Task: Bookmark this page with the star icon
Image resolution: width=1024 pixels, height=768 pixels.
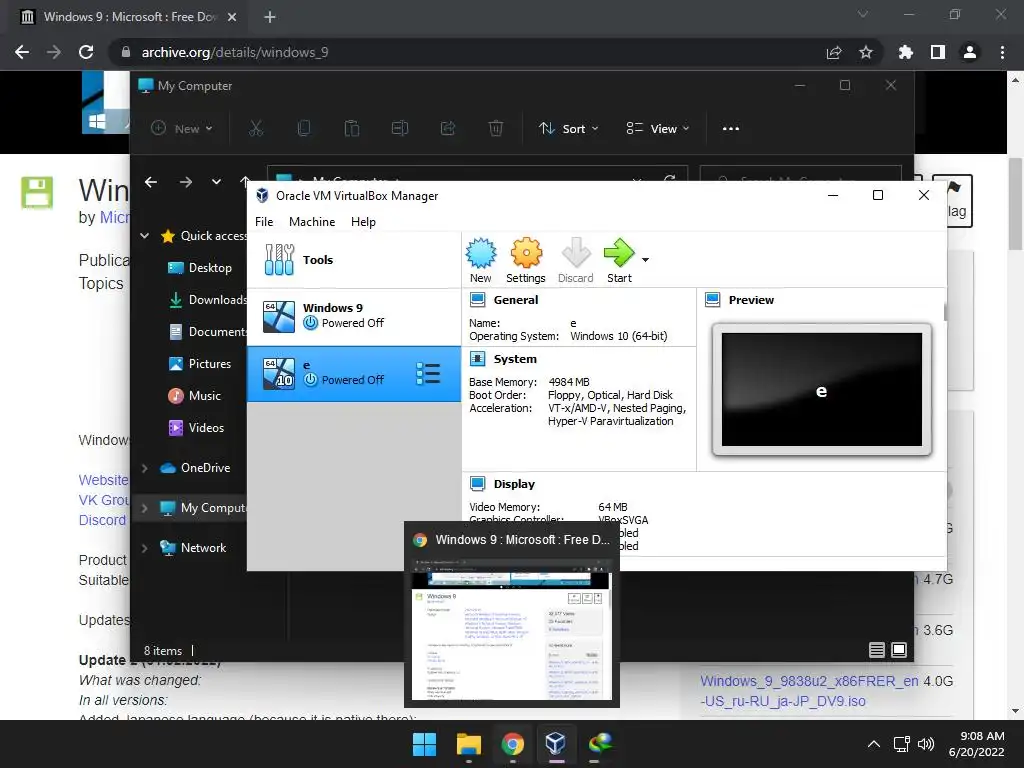Action: 866,52
